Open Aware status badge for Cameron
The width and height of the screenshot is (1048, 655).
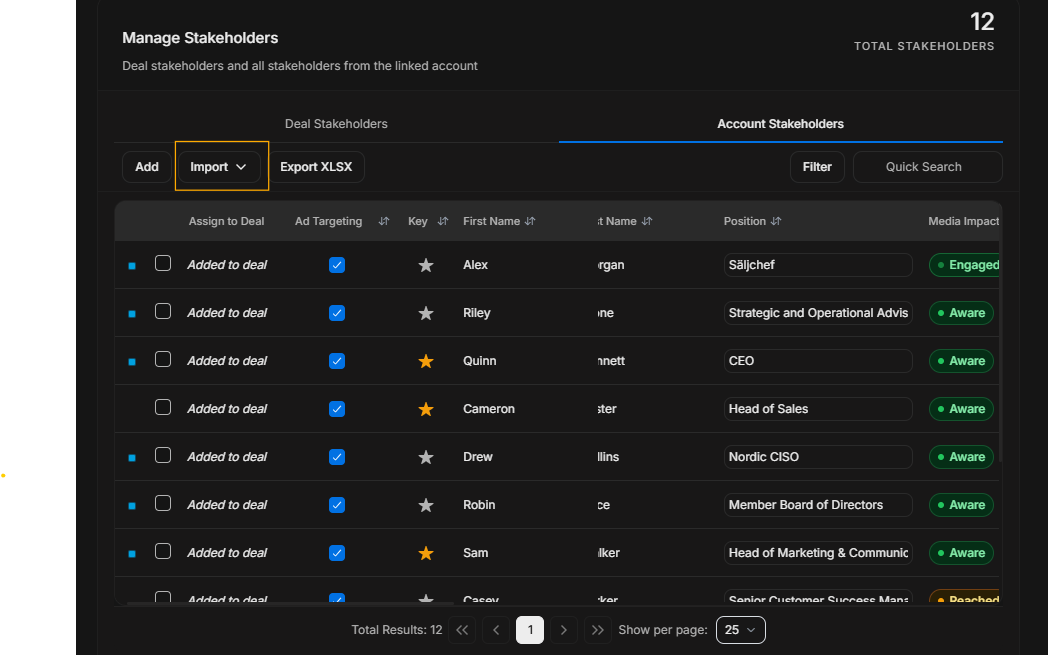coord(961,409)
